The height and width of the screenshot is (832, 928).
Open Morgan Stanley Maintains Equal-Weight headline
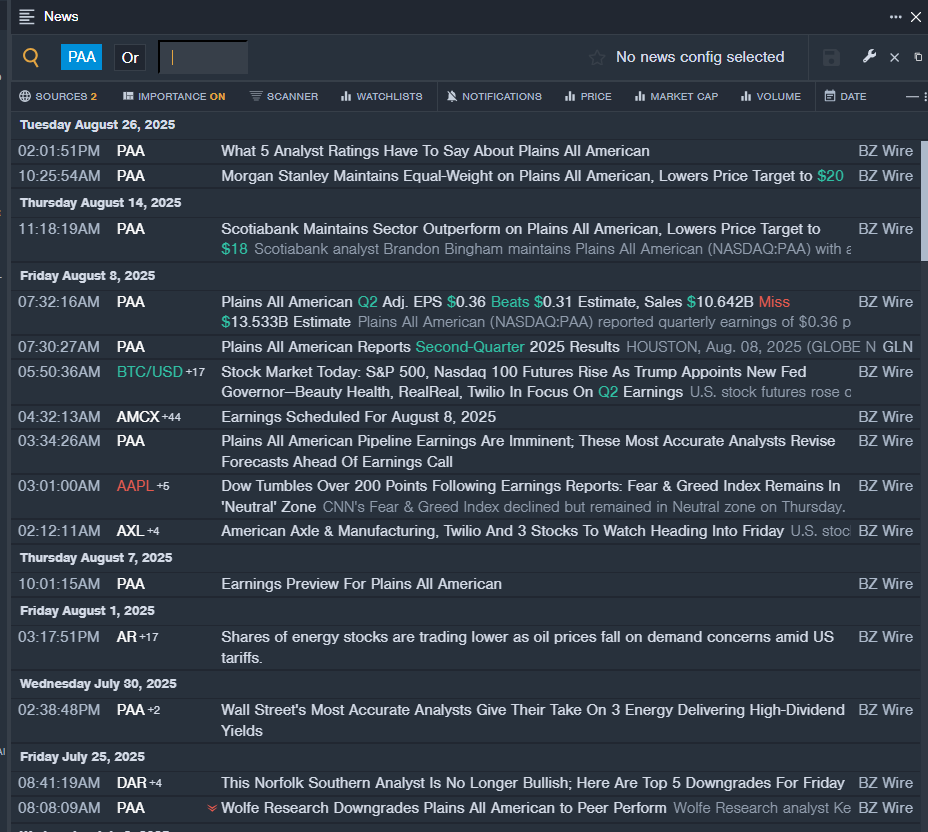(x=532, y=176)
